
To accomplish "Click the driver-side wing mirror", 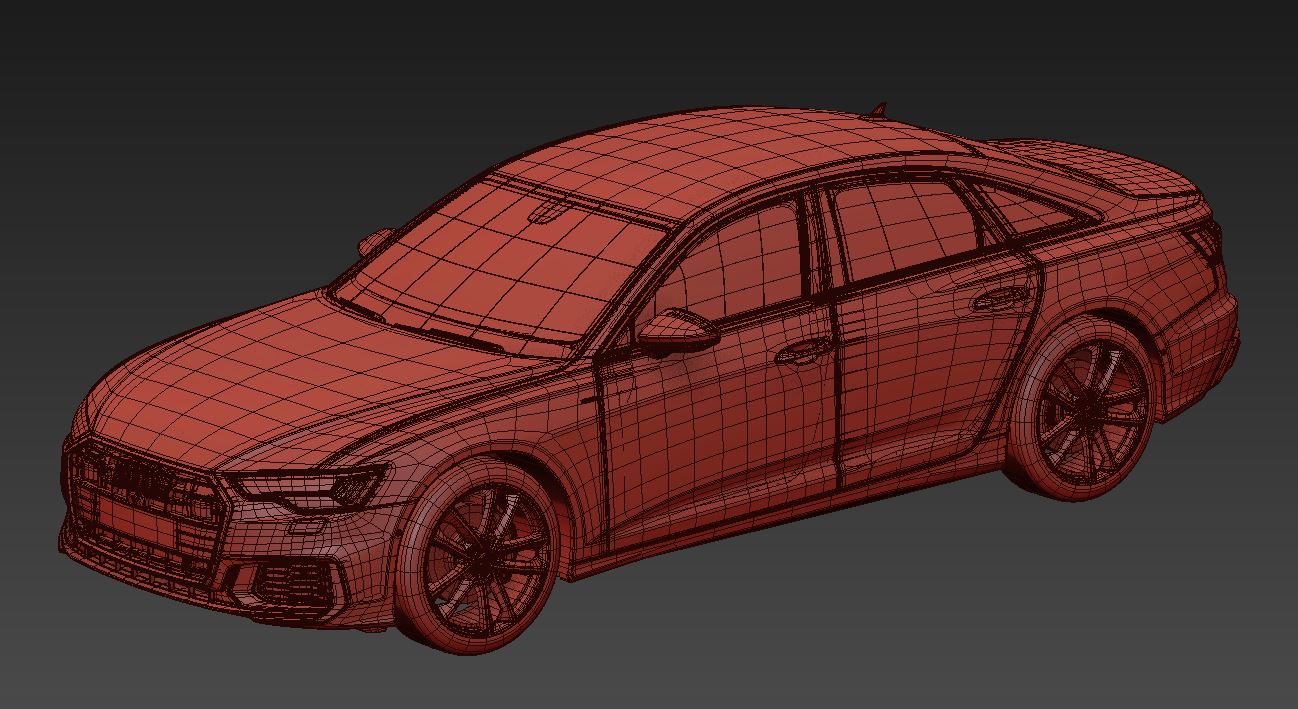I will point(677,331).
